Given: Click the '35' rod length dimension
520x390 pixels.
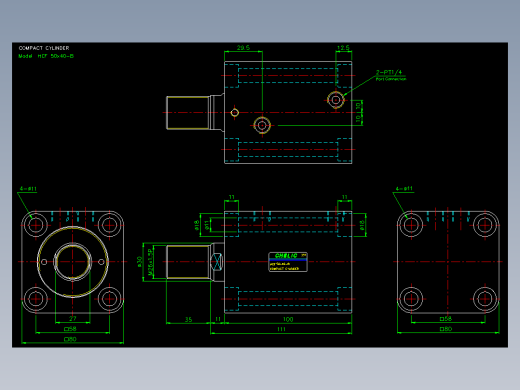Looking at the screenshot, I should point(188,319).
